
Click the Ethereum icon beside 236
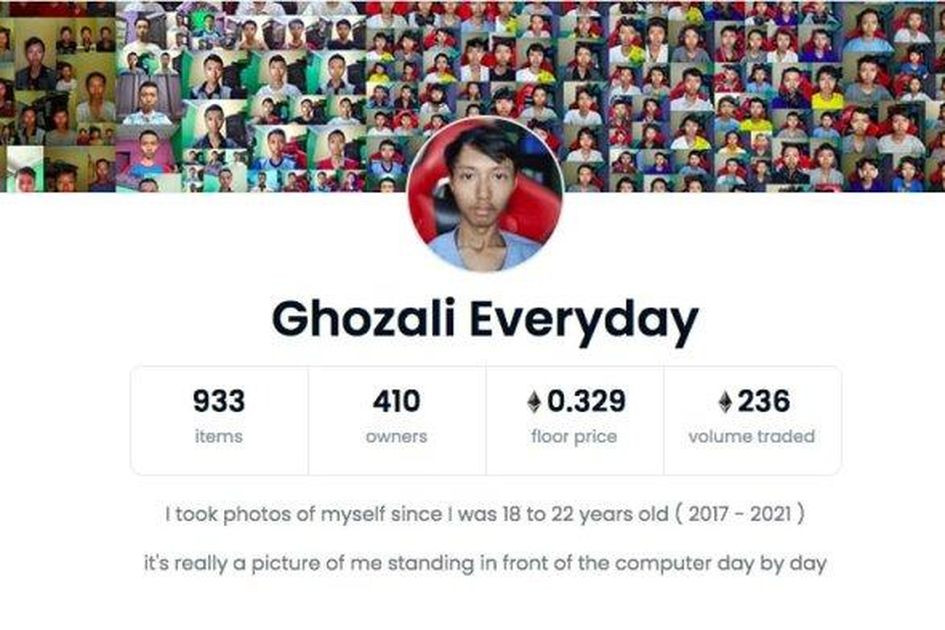[x=726, y=402]
